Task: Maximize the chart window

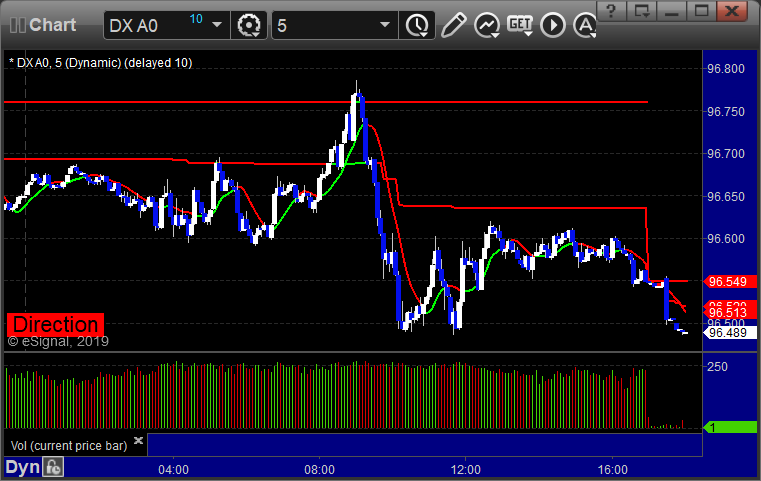Action: [701, 11]
